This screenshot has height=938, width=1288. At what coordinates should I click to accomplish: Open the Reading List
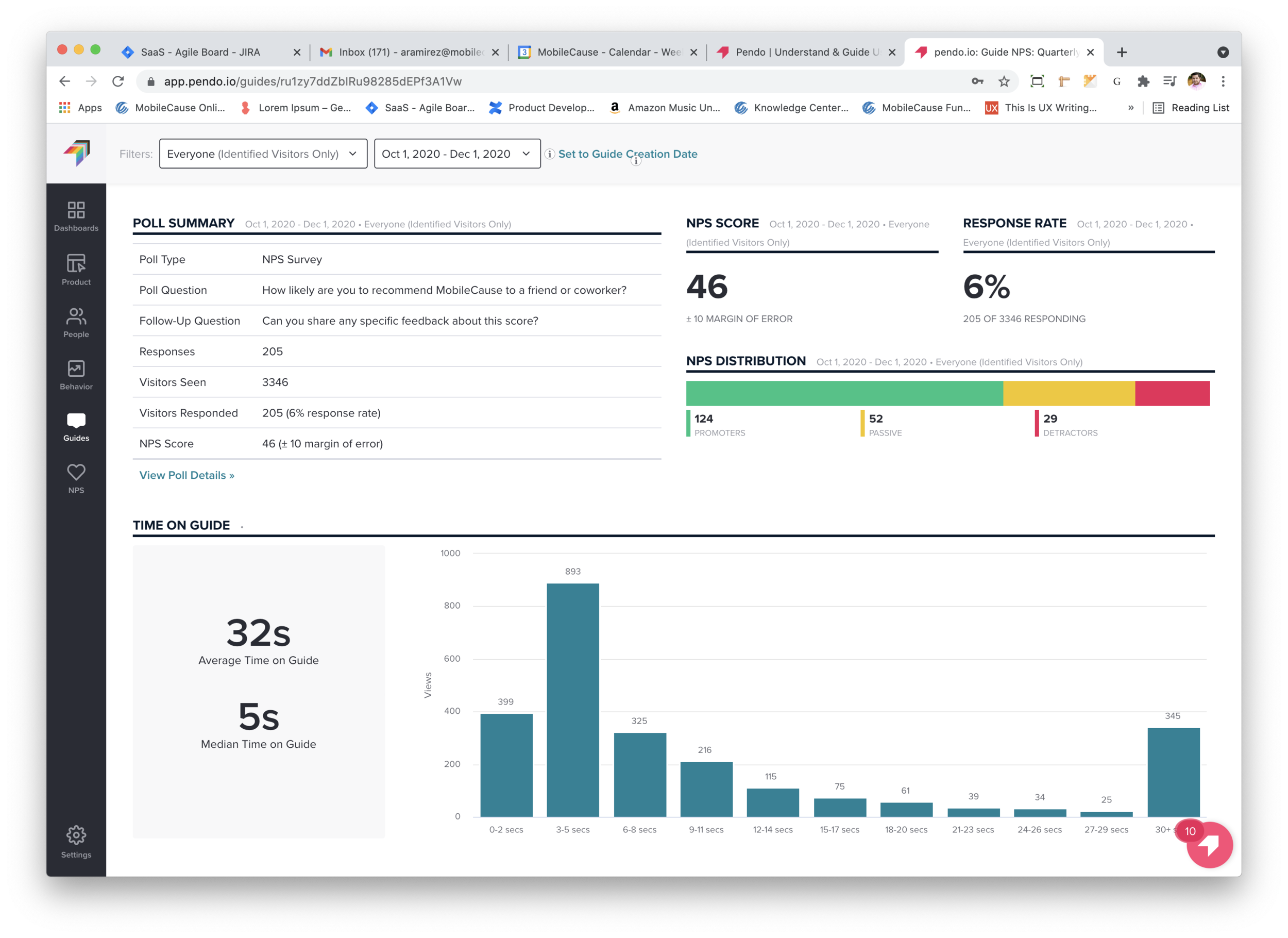coord(1191,107)
